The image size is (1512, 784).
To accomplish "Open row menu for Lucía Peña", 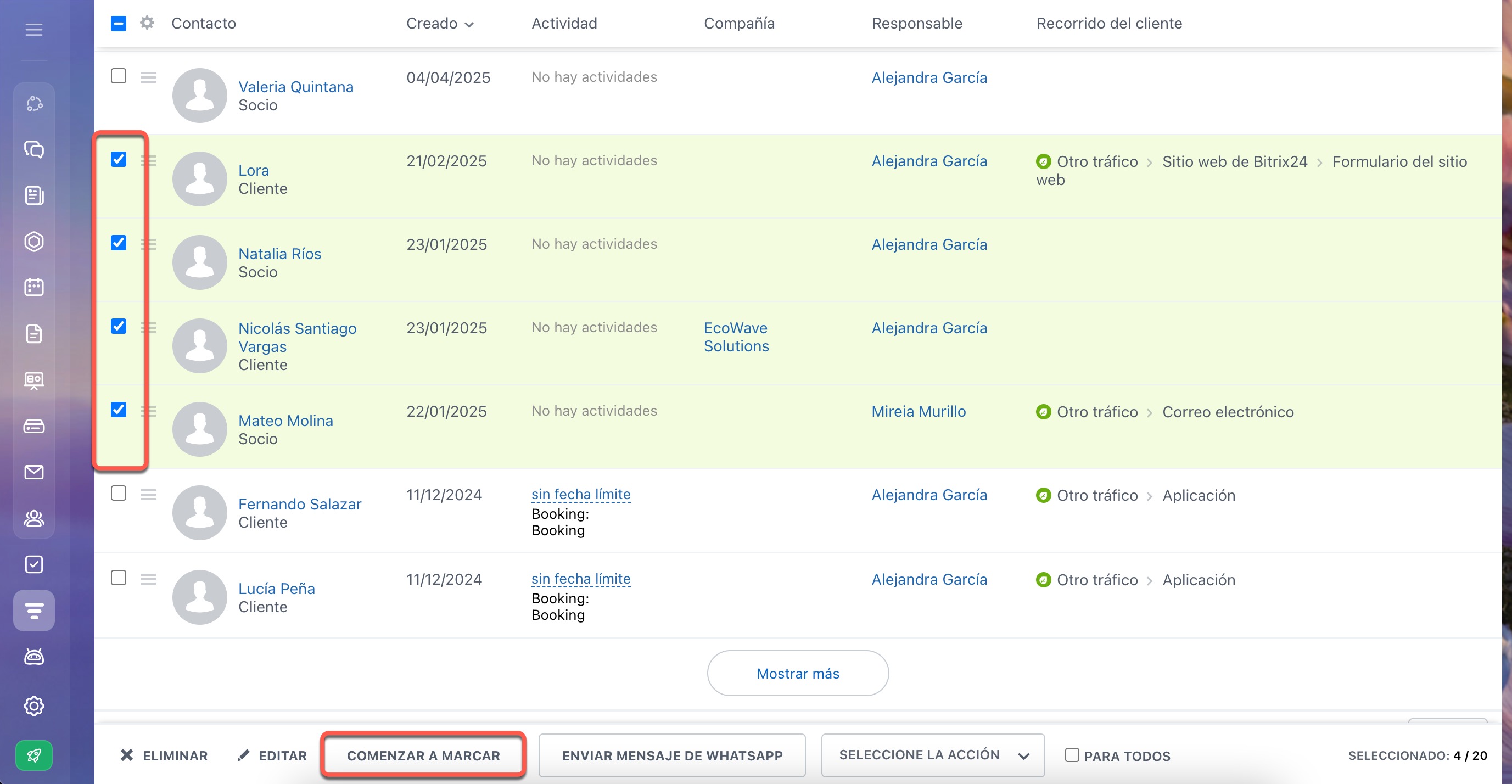I will point(148,579).
